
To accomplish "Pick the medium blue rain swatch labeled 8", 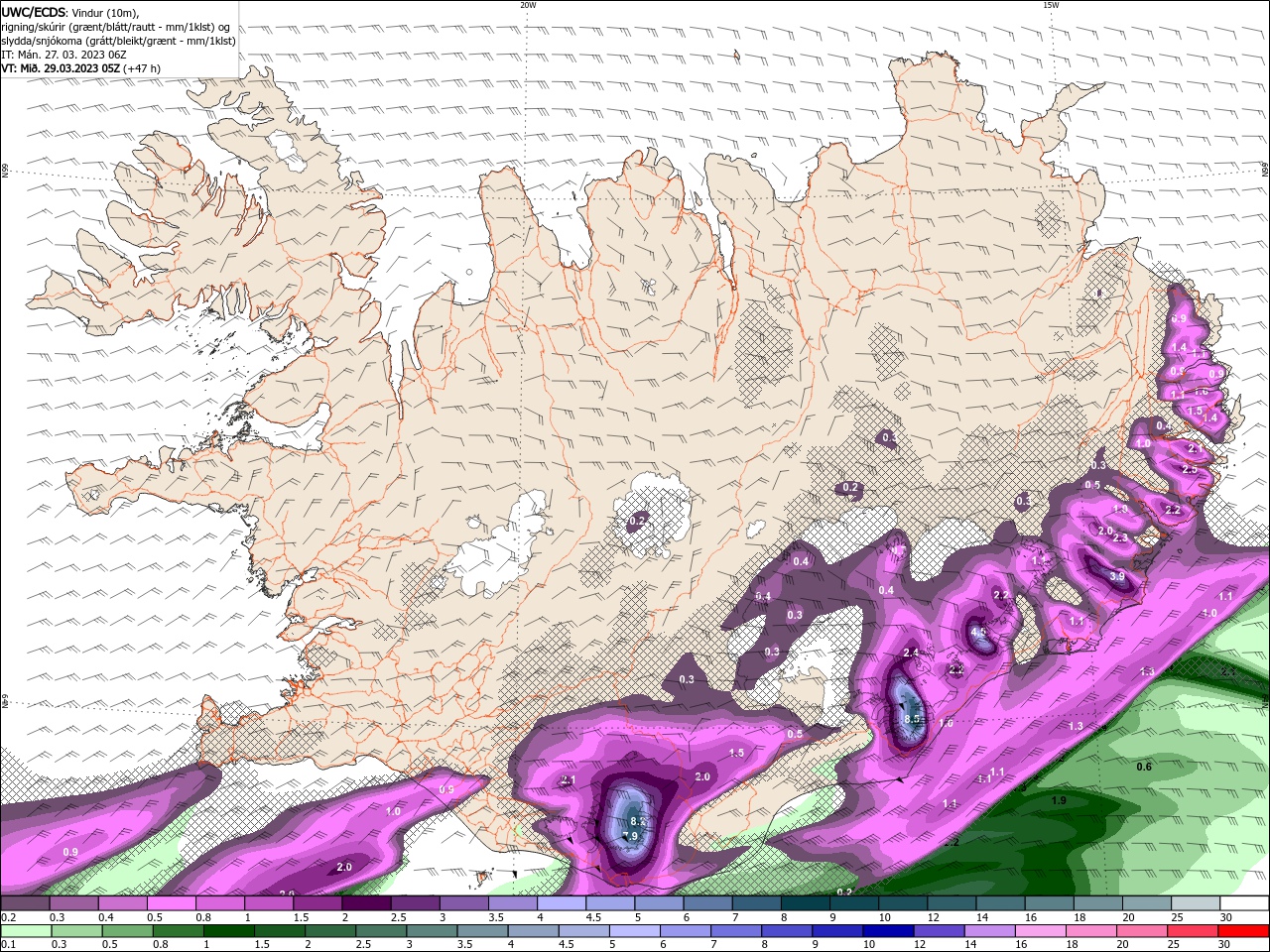I will tap(787, 931).
